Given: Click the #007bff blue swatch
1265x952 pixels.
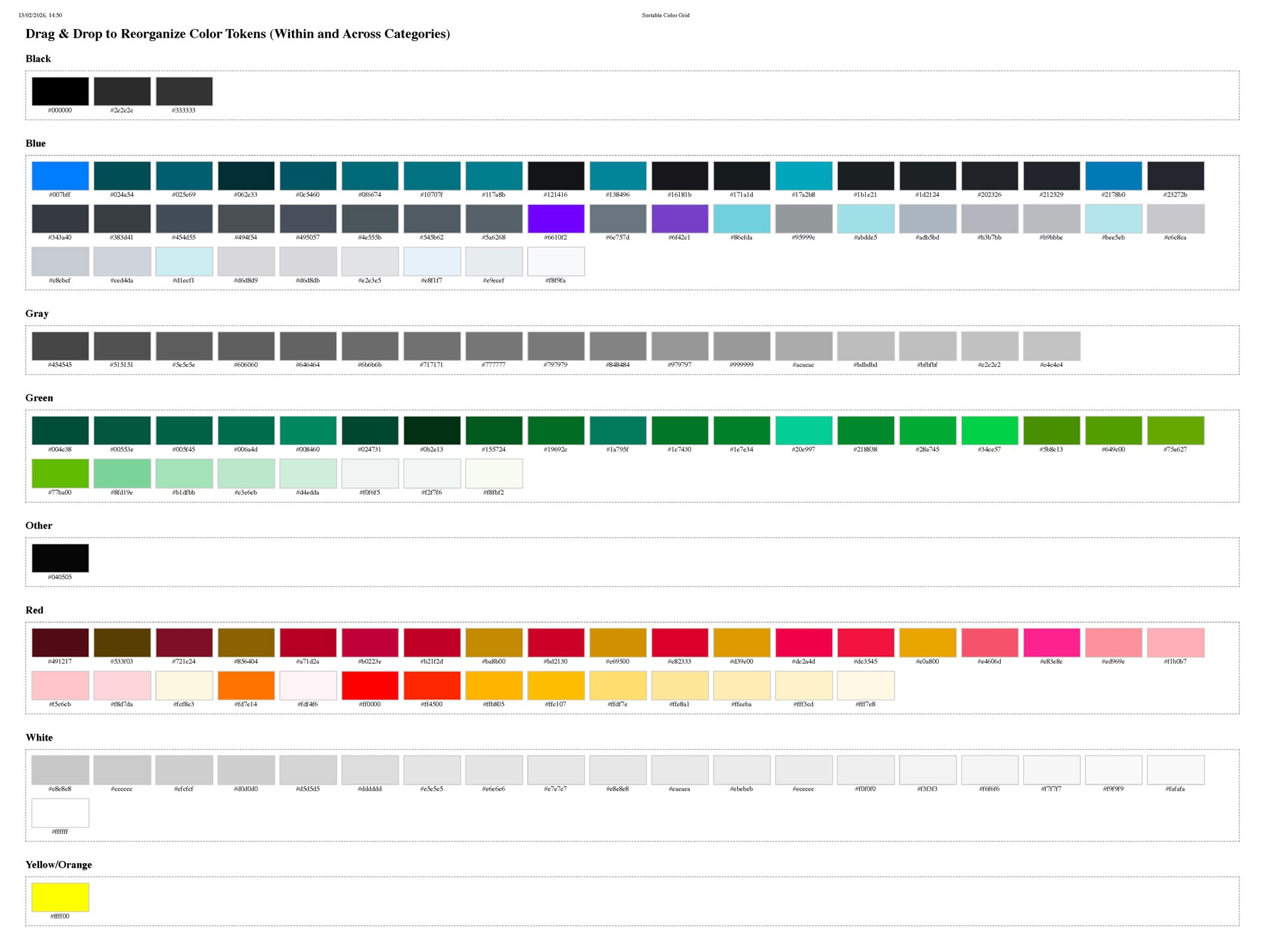Looking at the screenshot, I should tap(60, 176).
